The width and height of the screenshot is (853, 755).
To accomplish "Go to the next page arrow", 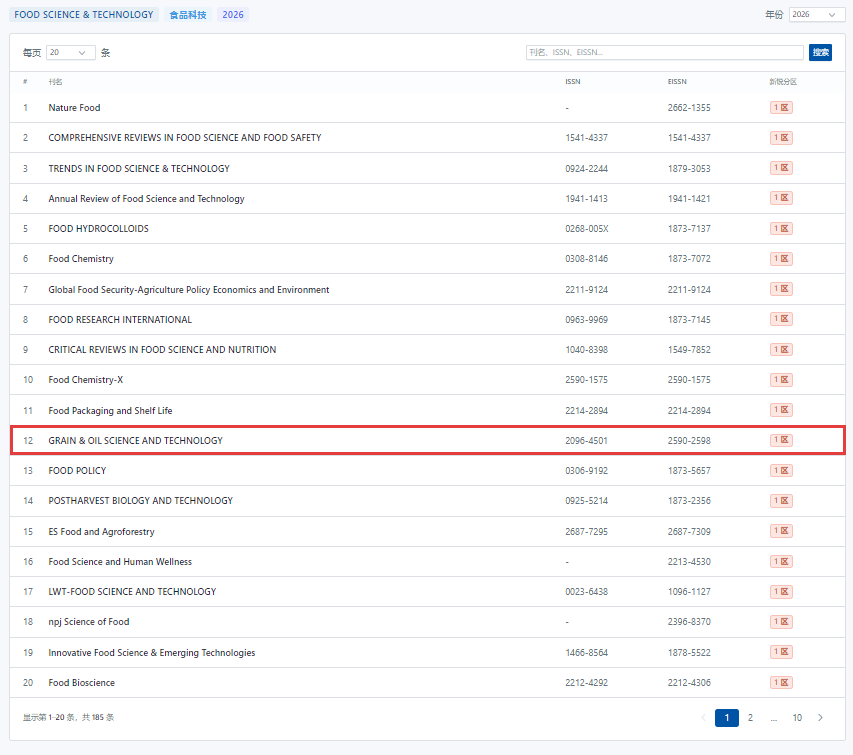I will (x=821, y=717).
